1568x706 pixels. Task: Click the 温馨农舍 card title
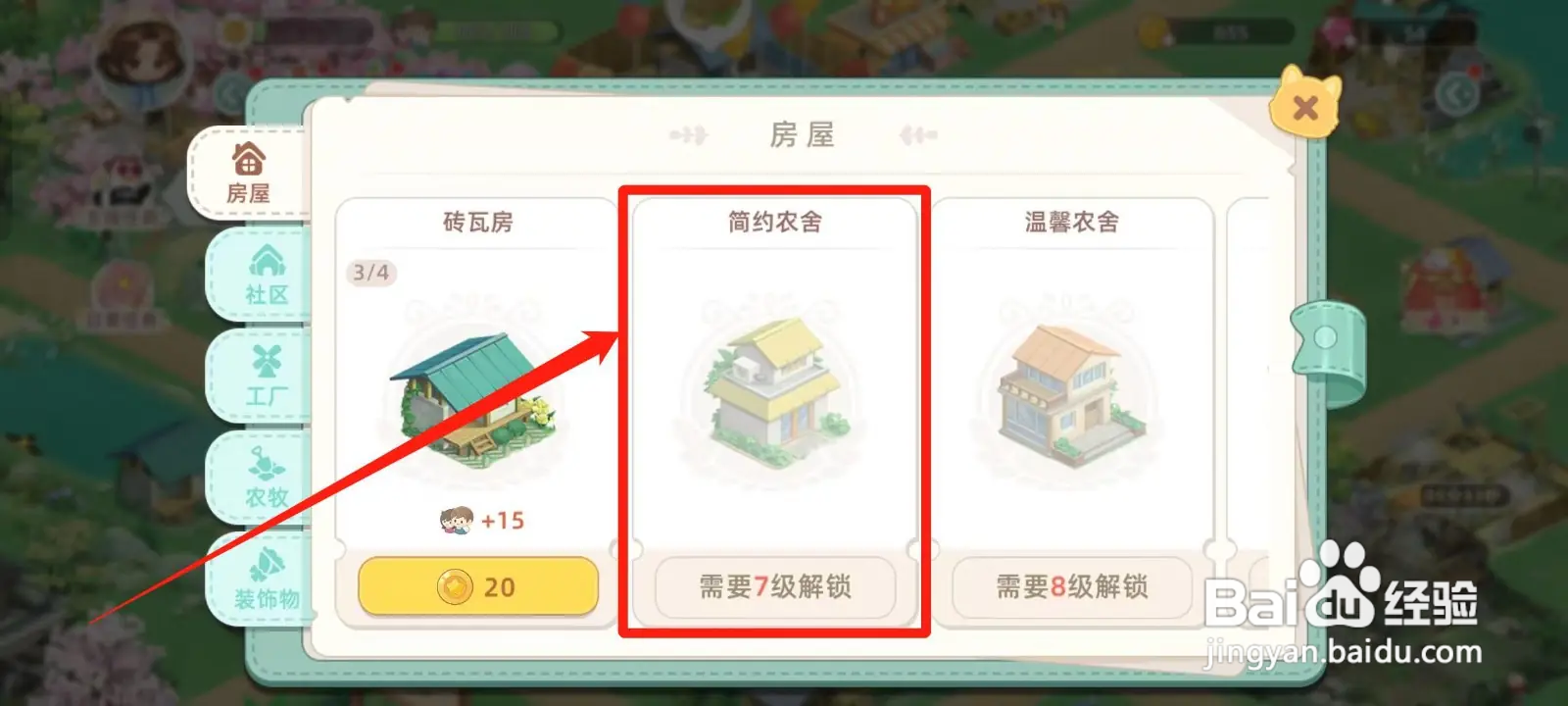tap(1071, 223)
